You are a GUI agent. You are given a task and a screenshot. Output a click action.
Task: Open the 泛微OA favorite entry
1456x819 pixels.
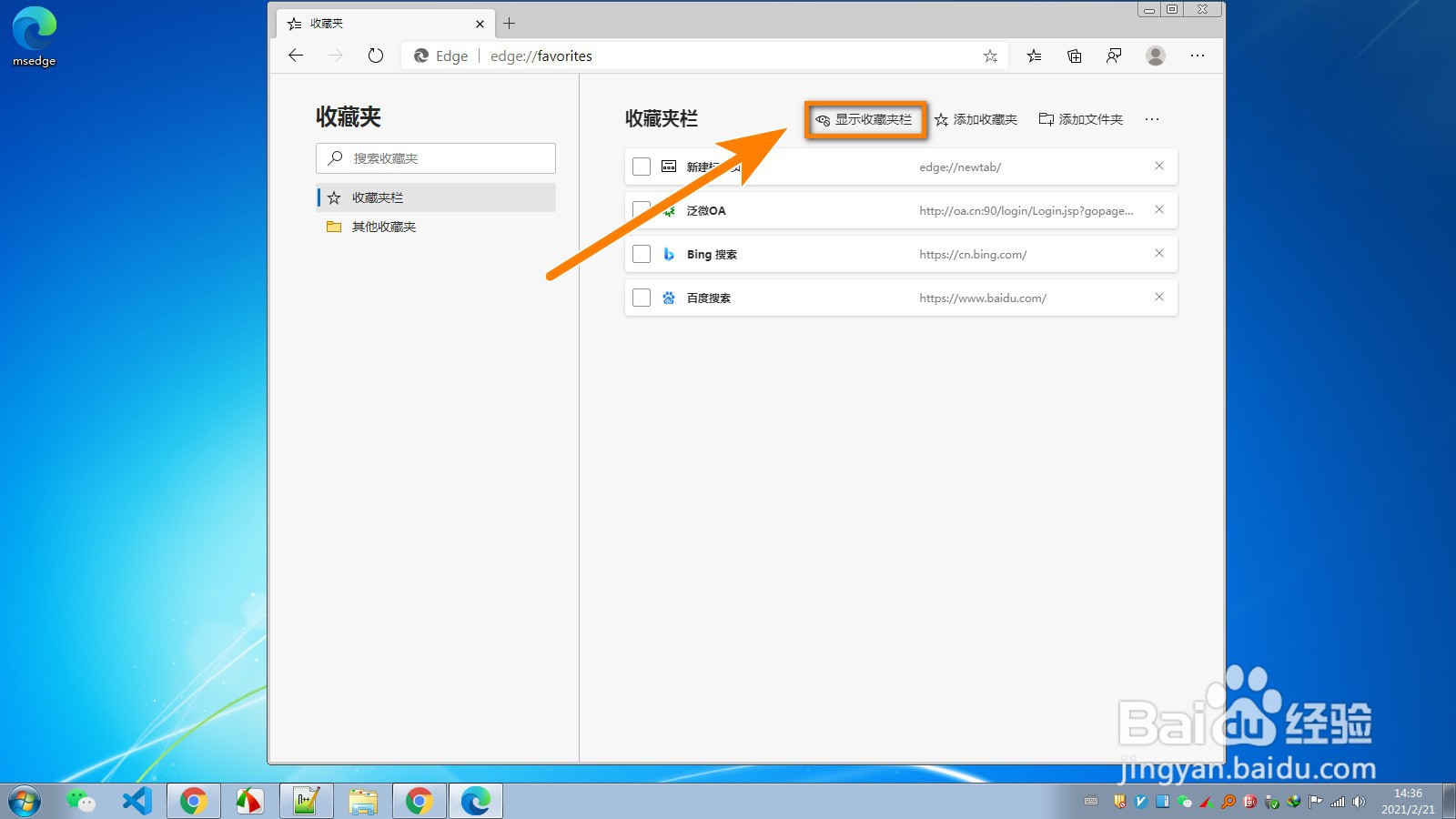[901, 210]
